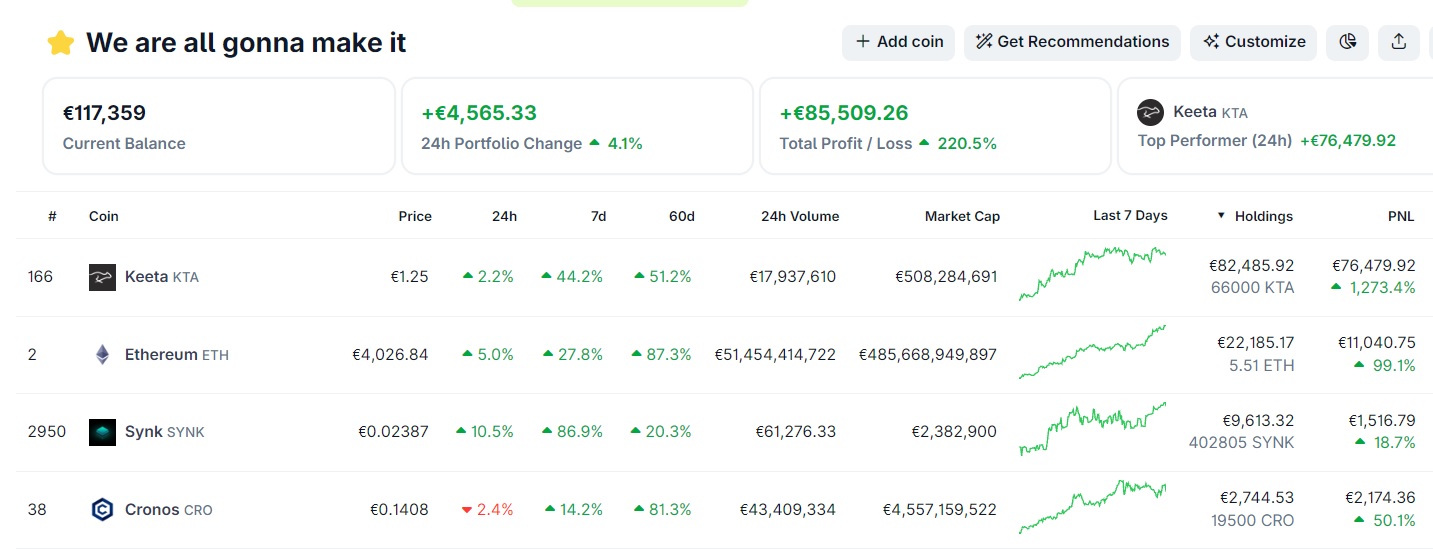The width and height of the screenshot is (1433, 549).
Task: Click the Synk coin logo
Action: pos(102,432)
